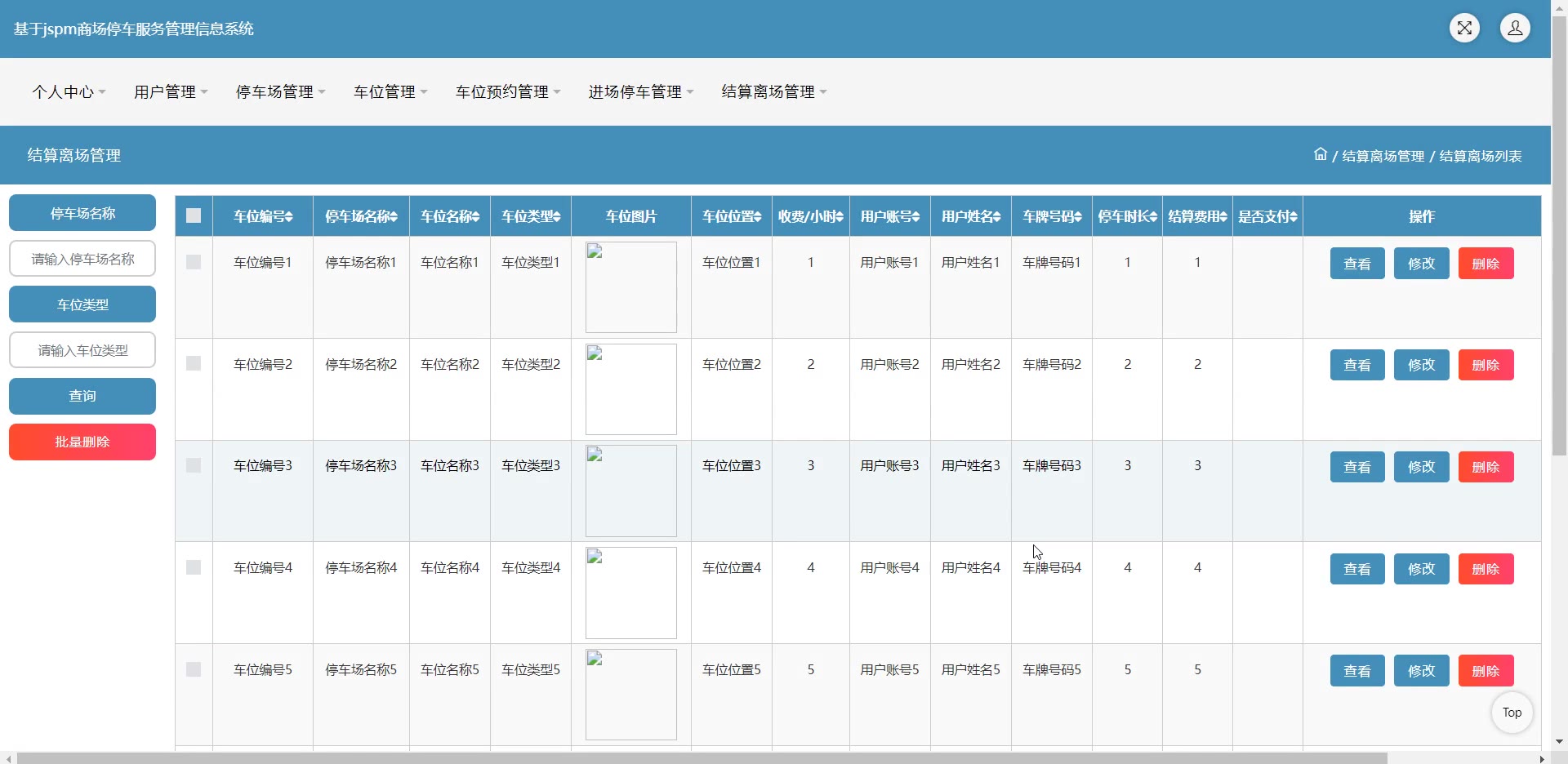Expand the 进场停车管理 dropdown menu
1568x764 pixels.
[642, 91]
